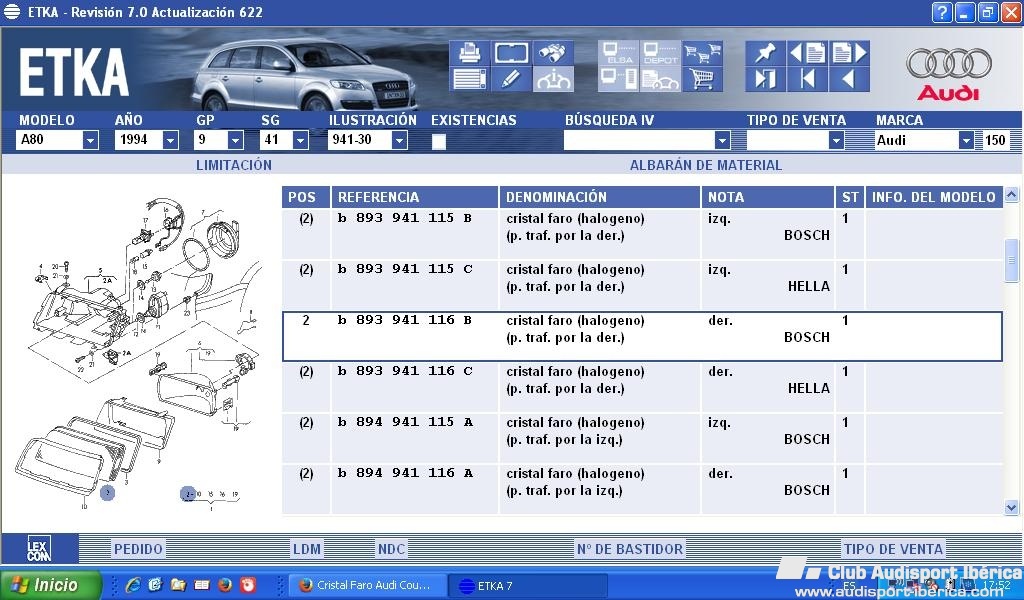
Task: Click the LDM bottom bar item
Action: click(x=307, y=549)
